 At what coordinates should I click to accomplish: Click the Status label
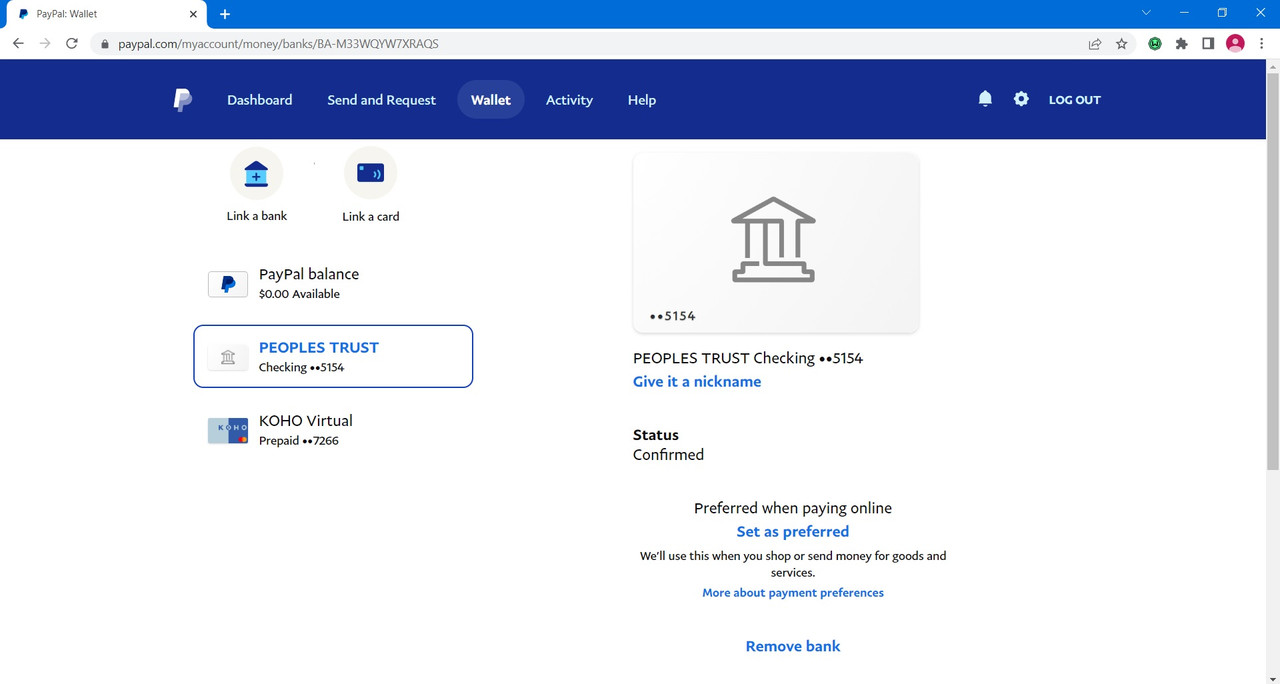656,435
